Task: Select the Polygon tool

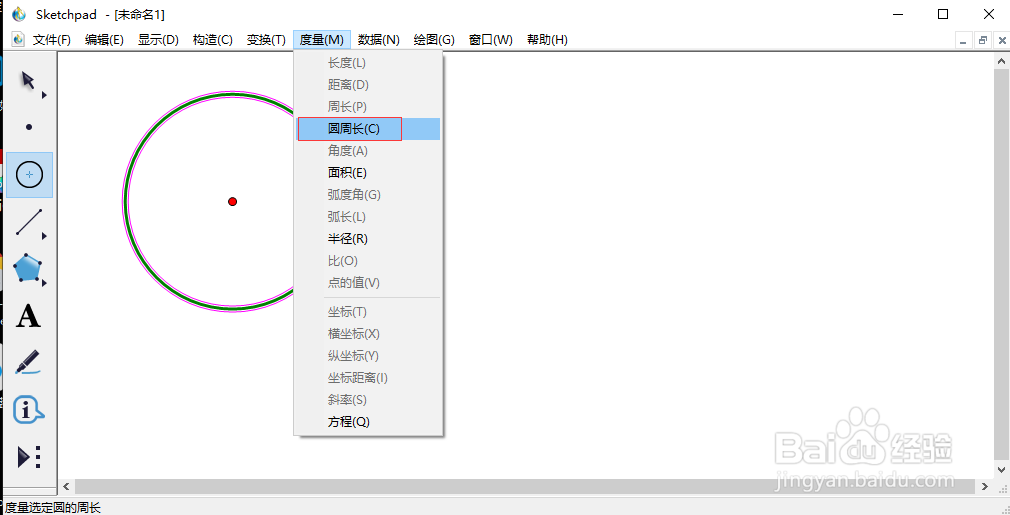Action: (x=28, y=268)
